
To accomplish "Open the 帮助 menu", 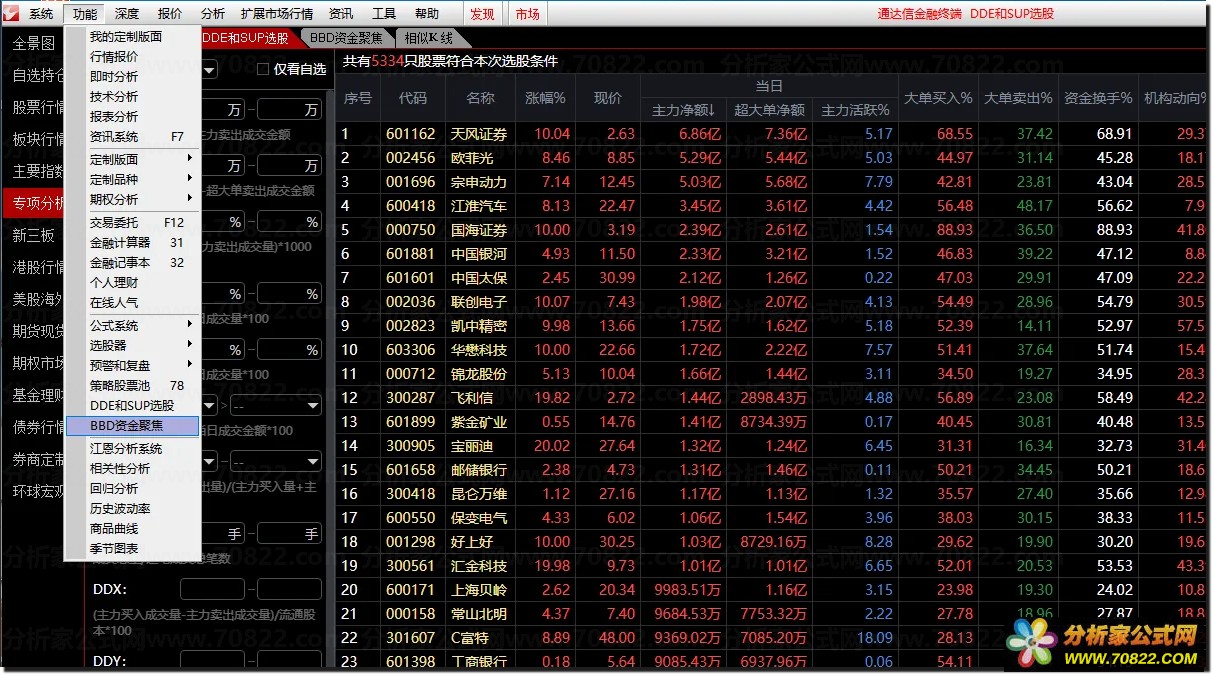I will [426, 13].
